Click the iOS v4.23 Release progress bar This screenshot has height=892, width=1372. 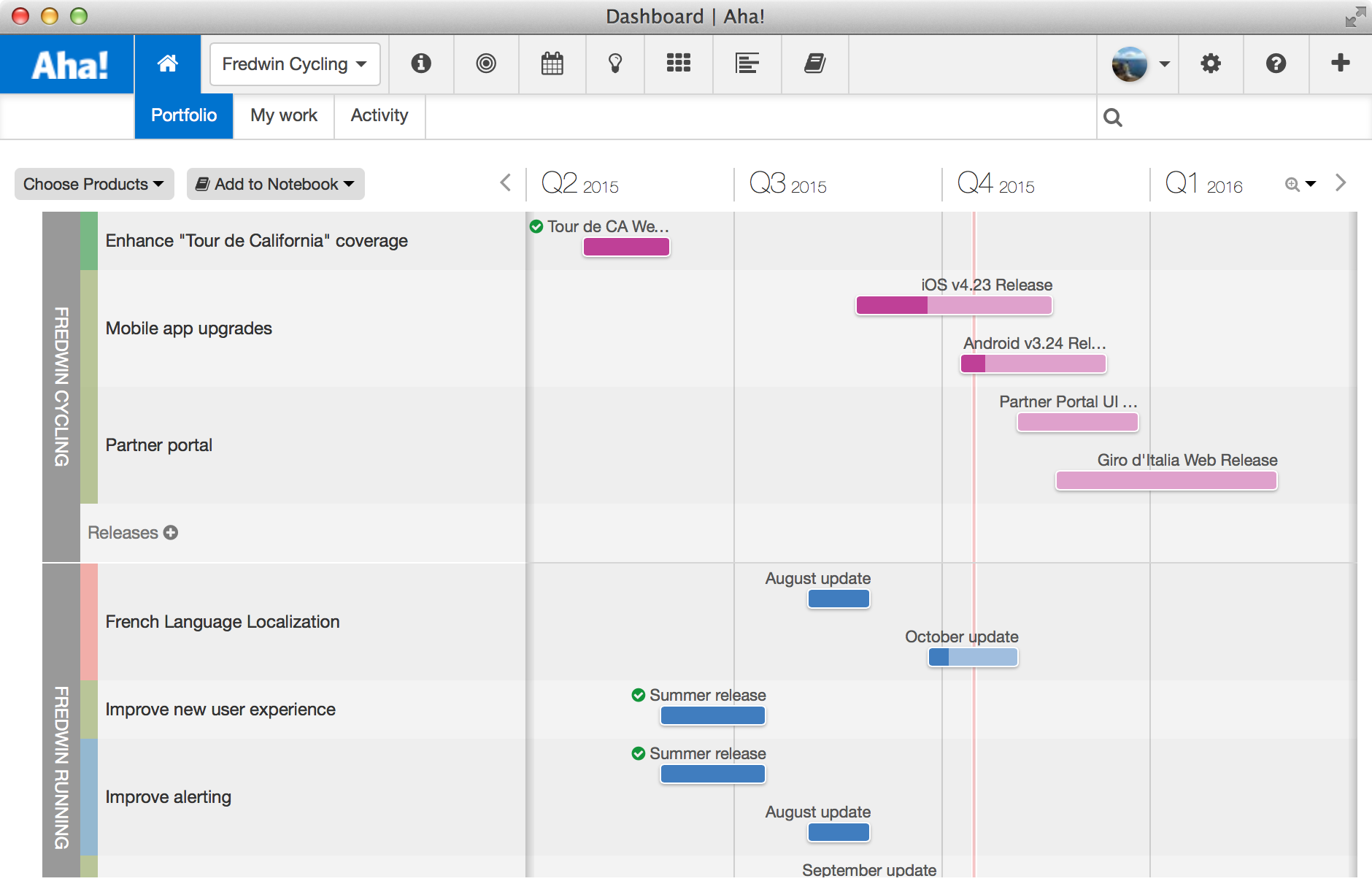coord(954,305)
